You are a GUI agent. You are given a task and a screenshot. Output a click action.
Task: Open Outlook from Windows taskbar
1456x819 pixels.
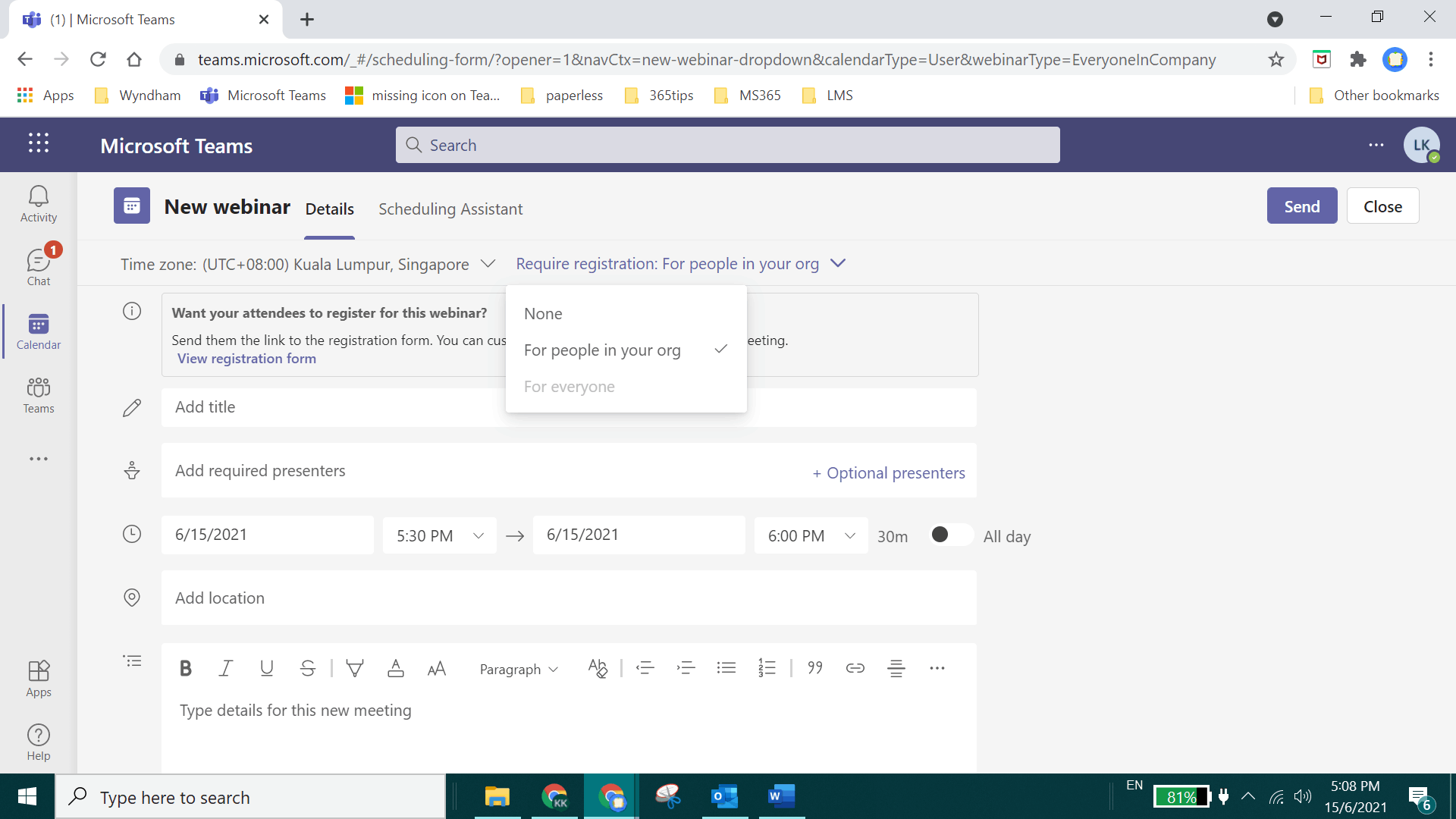(724, 796)
